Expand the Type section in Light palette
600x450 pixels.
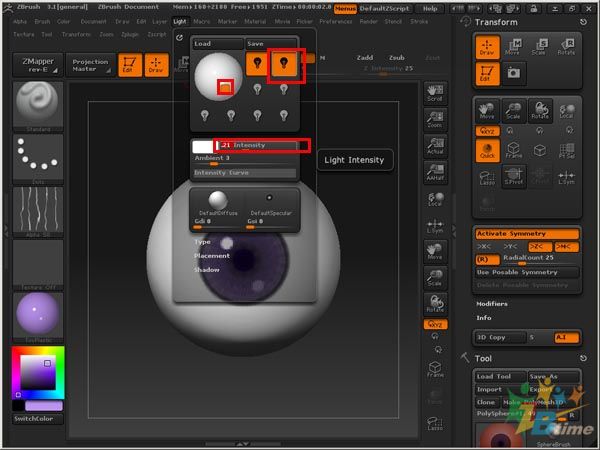pos(202,242)
